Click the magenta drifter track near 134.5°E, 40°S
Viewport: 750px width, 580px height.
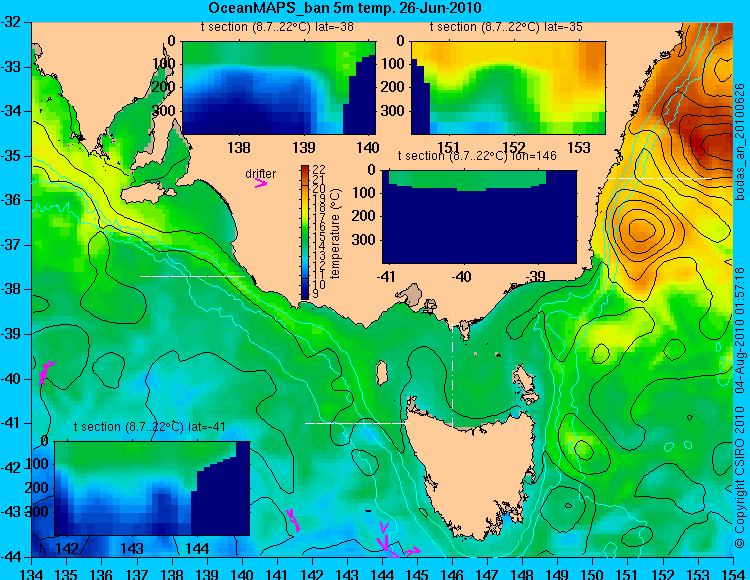46,372
